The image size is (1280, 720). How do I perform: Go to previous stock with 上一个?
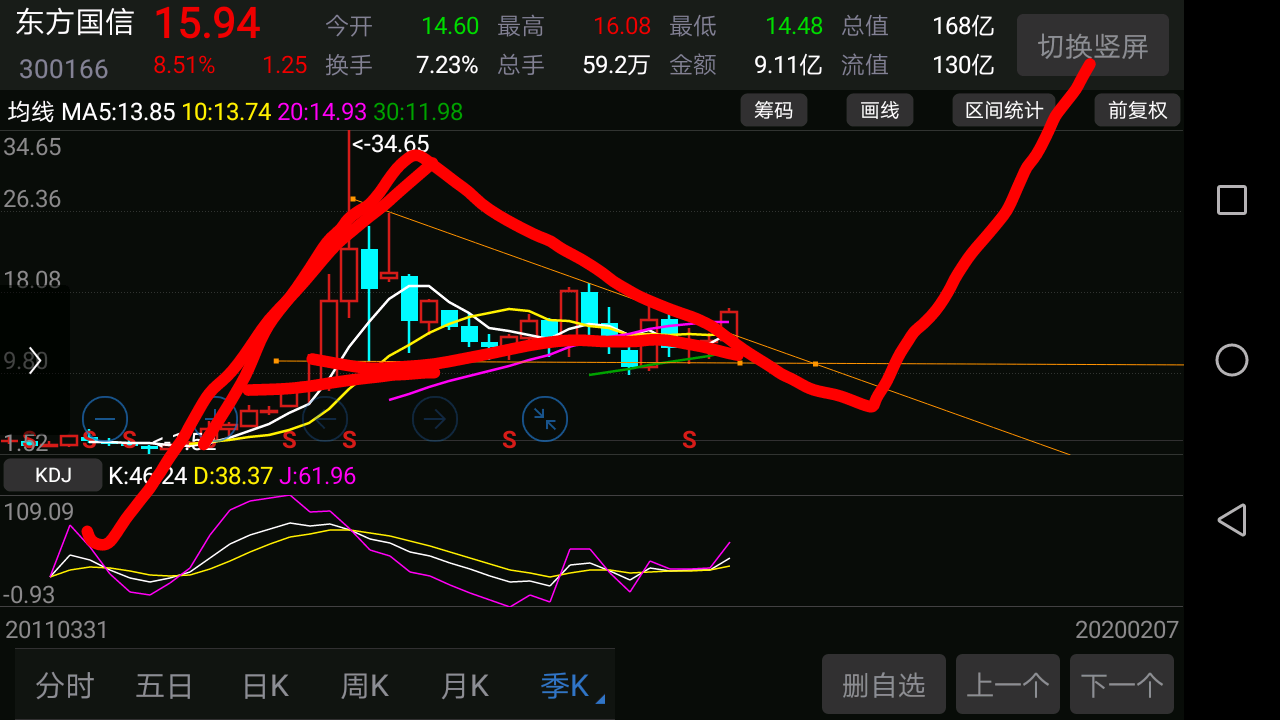(1008, 685)
